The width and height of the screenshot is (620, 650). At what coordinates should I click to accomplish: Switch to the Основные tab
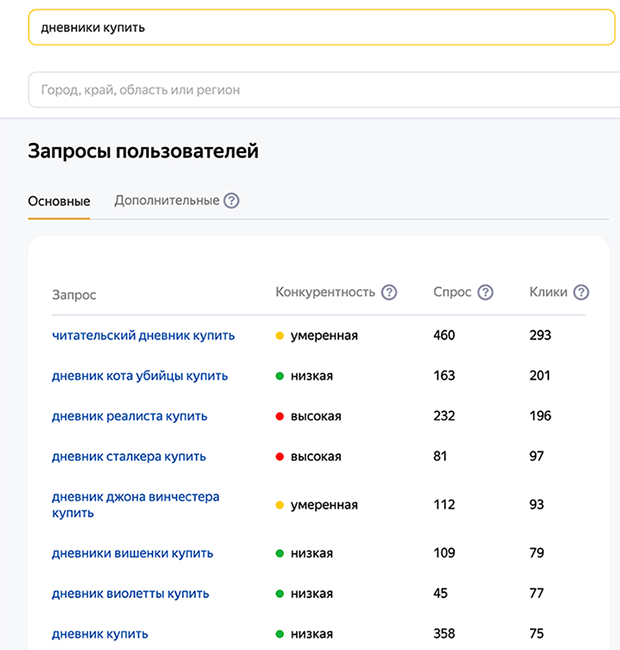59,201
